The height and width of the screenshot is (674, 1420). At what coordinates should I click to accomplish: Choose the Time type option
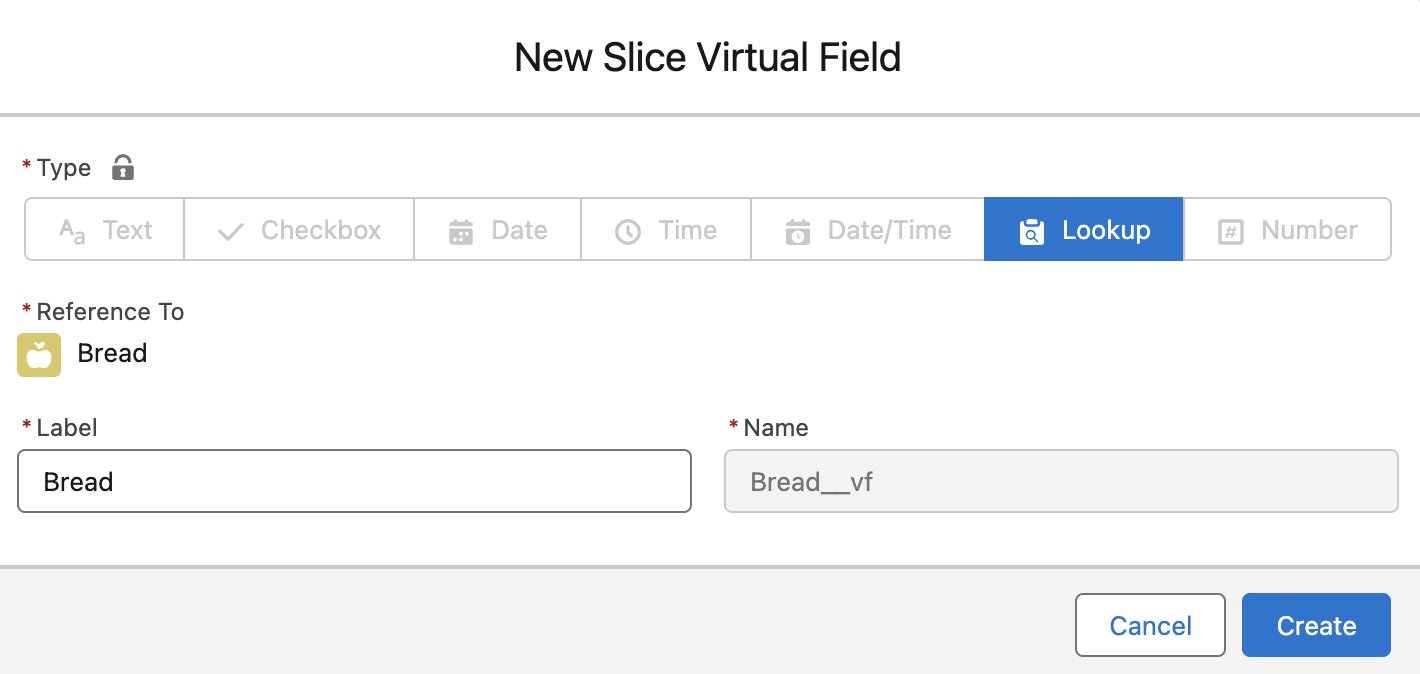[665, 229]
